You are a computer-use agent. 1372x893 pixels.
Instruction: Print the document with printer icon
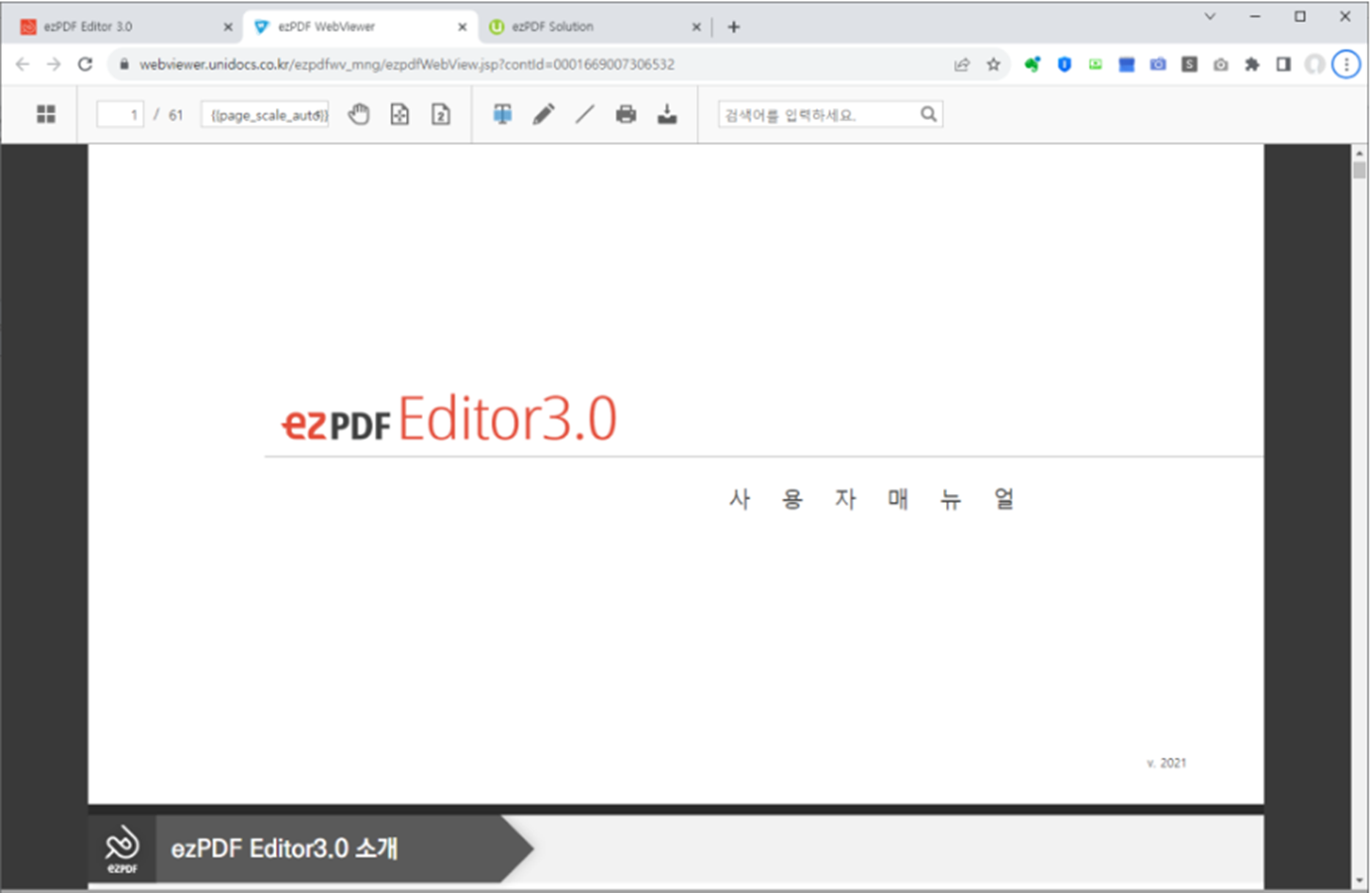625,114
